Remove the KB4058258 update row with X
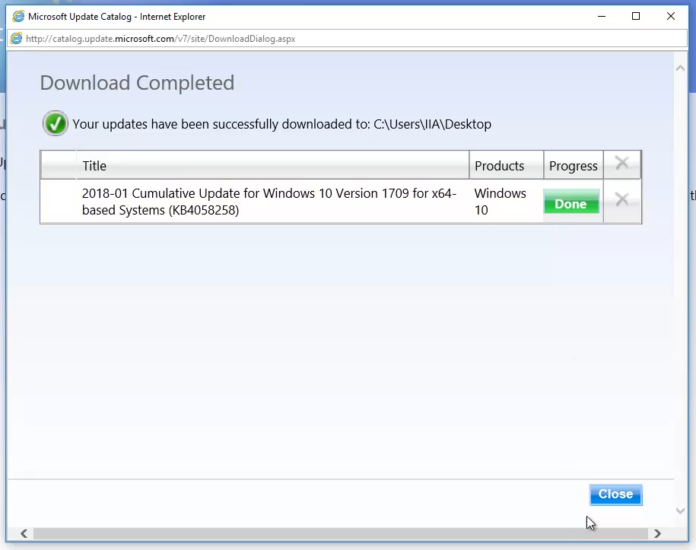This screenshot has width=696, height=550. [622, 199]
